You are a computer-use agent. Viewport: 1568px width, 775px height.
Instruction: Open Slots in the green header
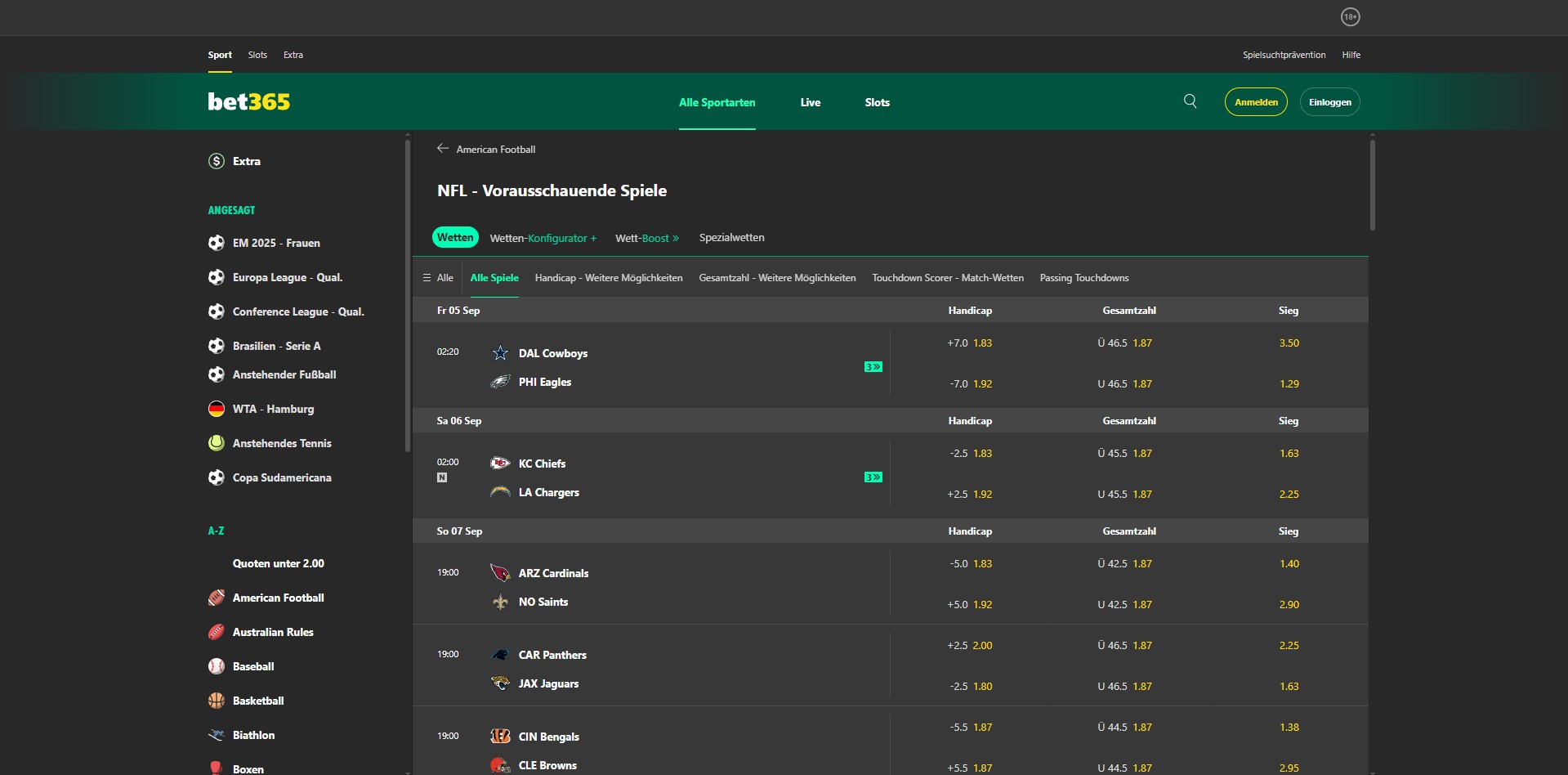click(x=877, y=102)
